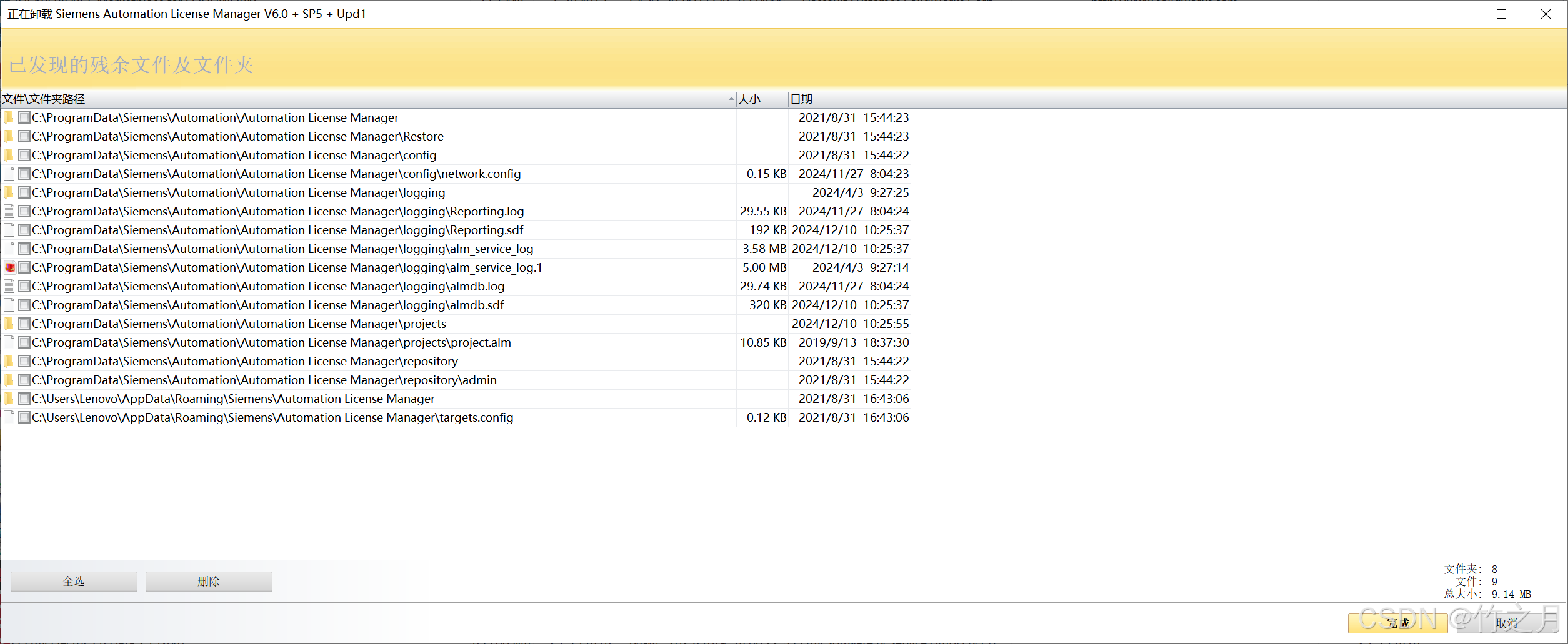Click file icon beside targets.config
The height and width of the screenshot is (644, 1568).
[x=9, y=417]
